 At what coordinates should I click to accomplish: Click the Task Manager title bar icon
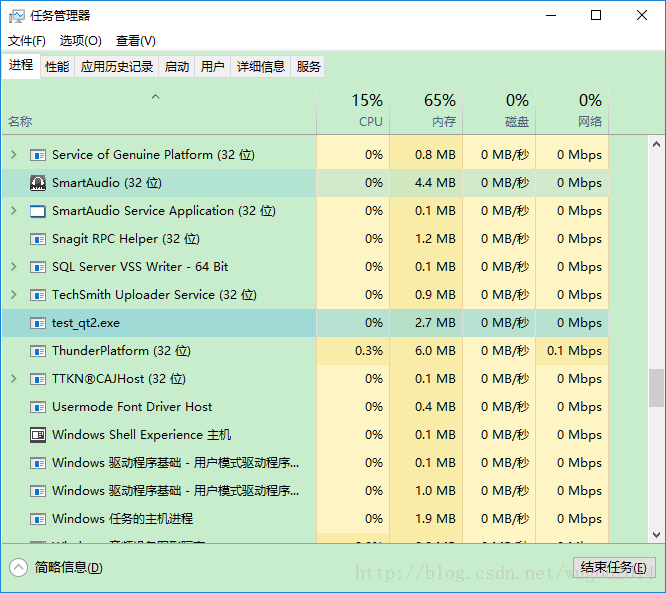[17, 16]
